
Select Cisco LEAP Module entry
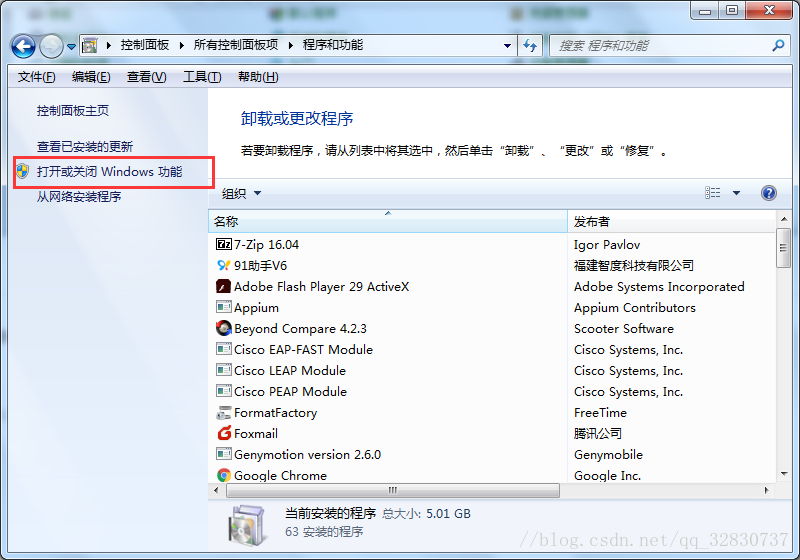click(x=290, y=370)
